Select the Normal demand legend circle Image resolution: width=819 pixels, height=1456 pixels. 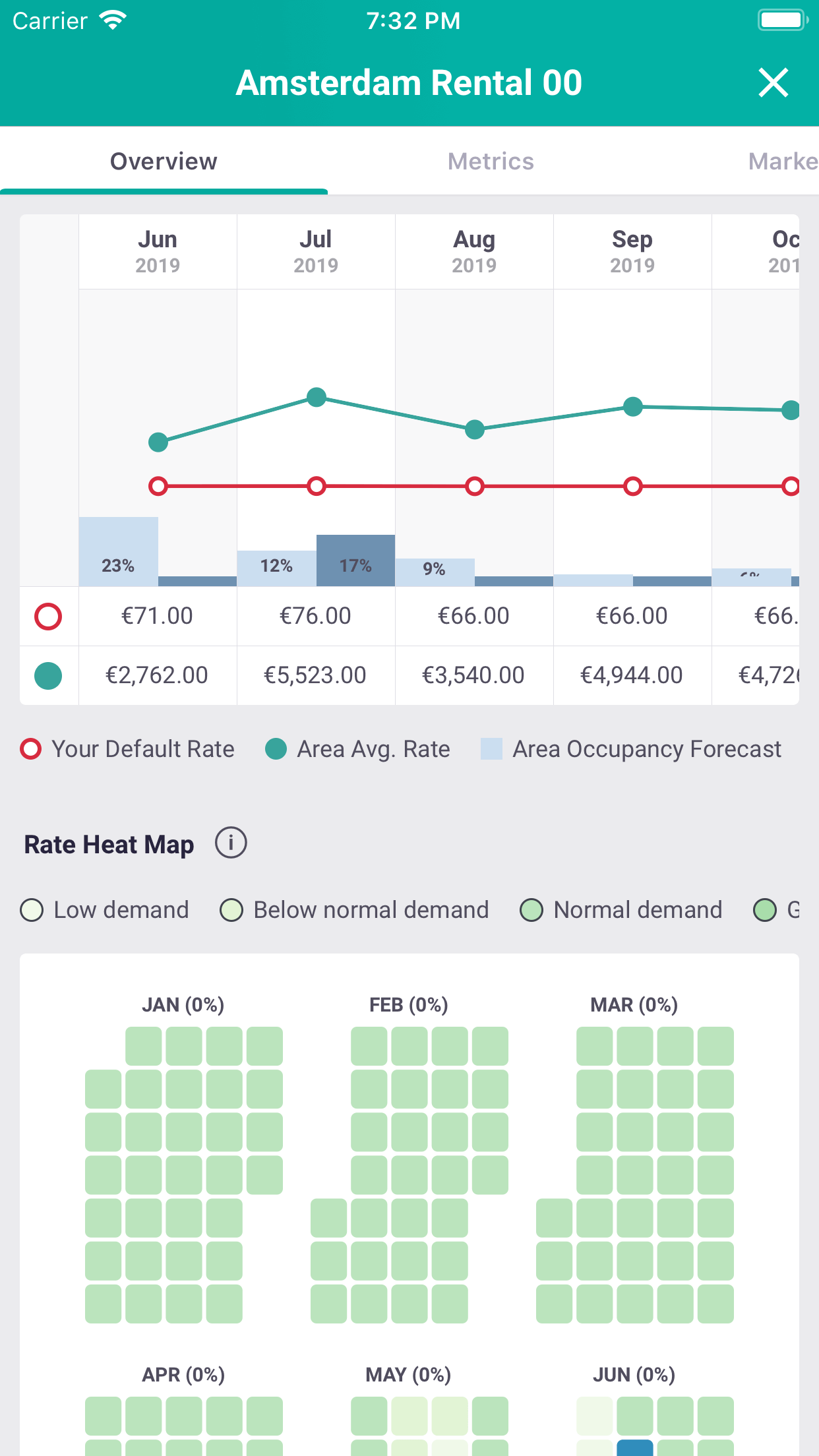coord(531,910)
